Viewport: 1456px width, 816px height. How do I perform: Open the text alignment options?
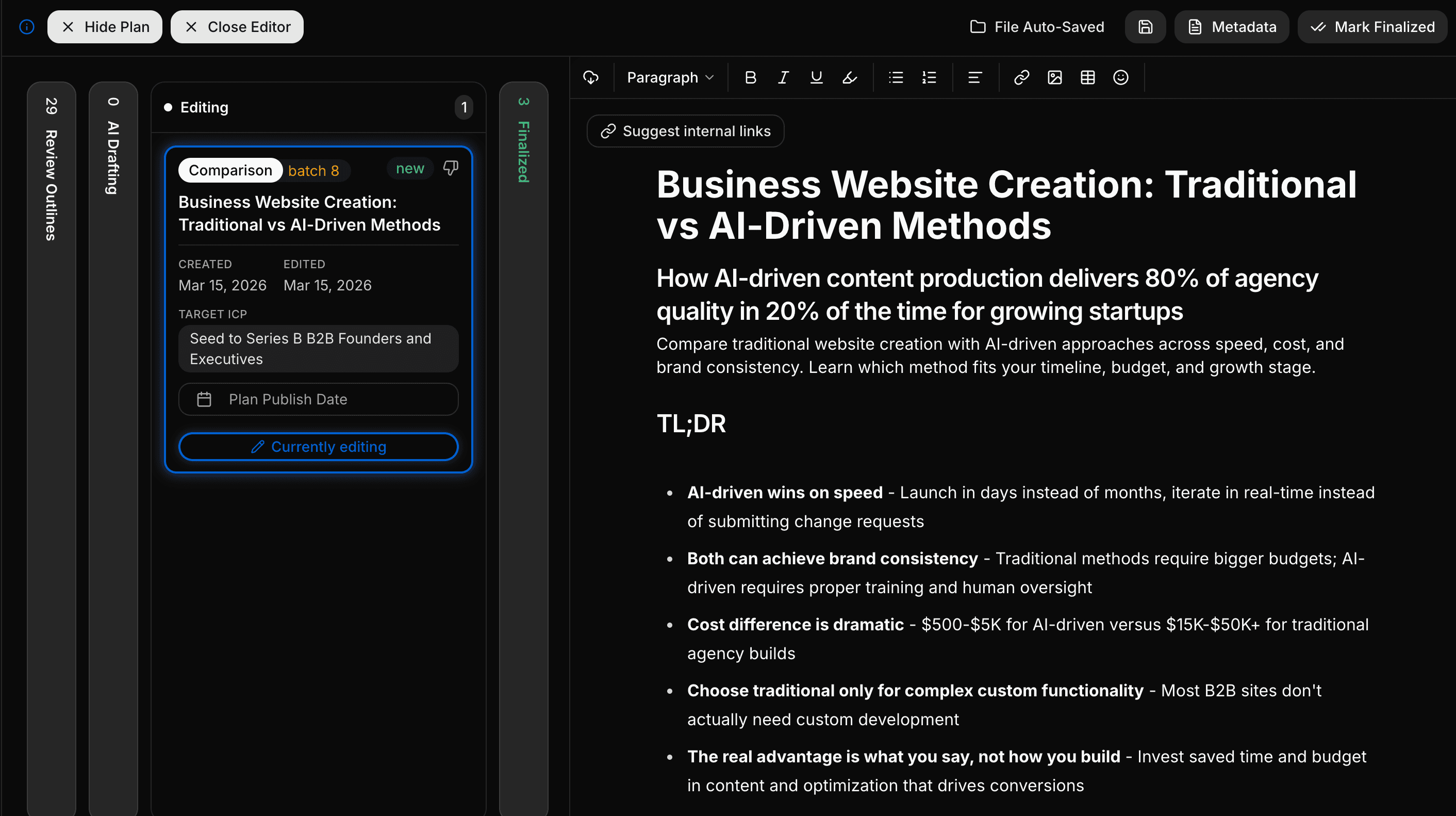(x=974, y=77)
